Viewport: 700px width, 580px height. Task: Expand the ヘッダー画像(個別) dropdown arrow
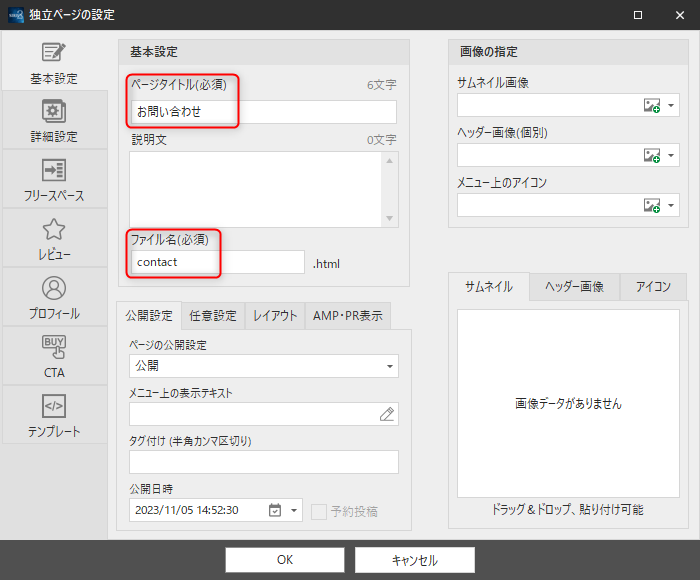672,155
